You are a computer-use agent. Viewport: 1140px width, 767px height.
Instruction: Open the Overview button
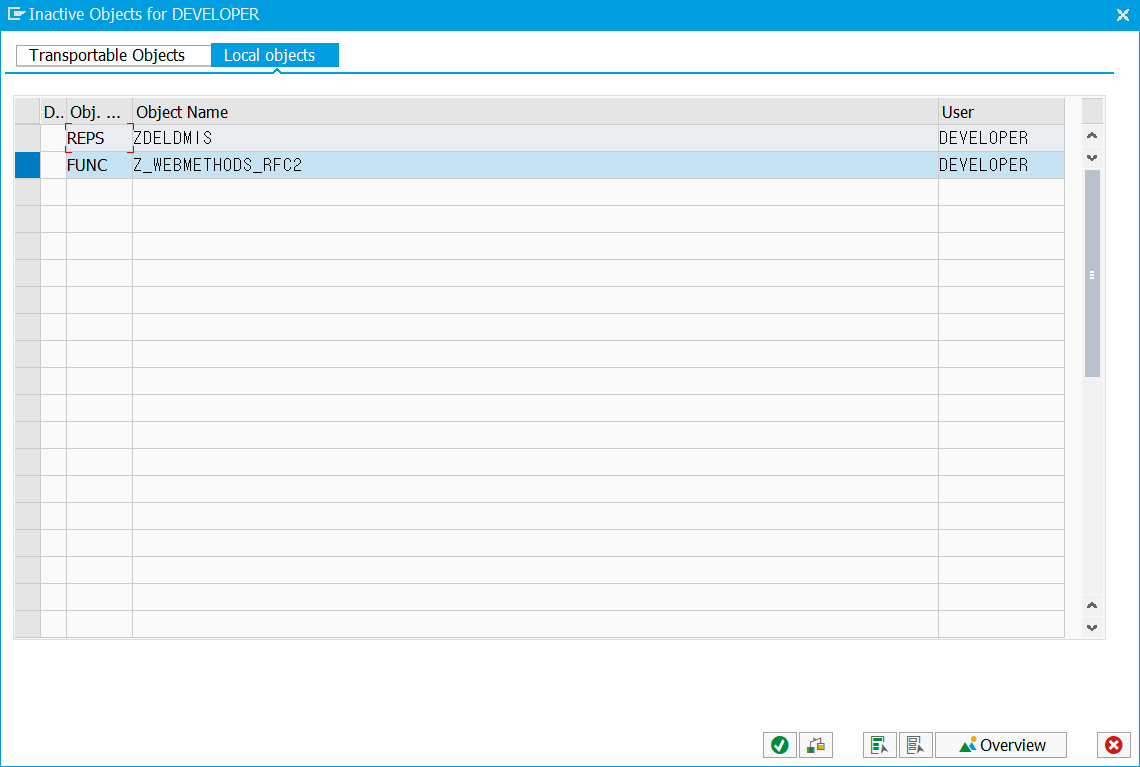point(1001,745)
